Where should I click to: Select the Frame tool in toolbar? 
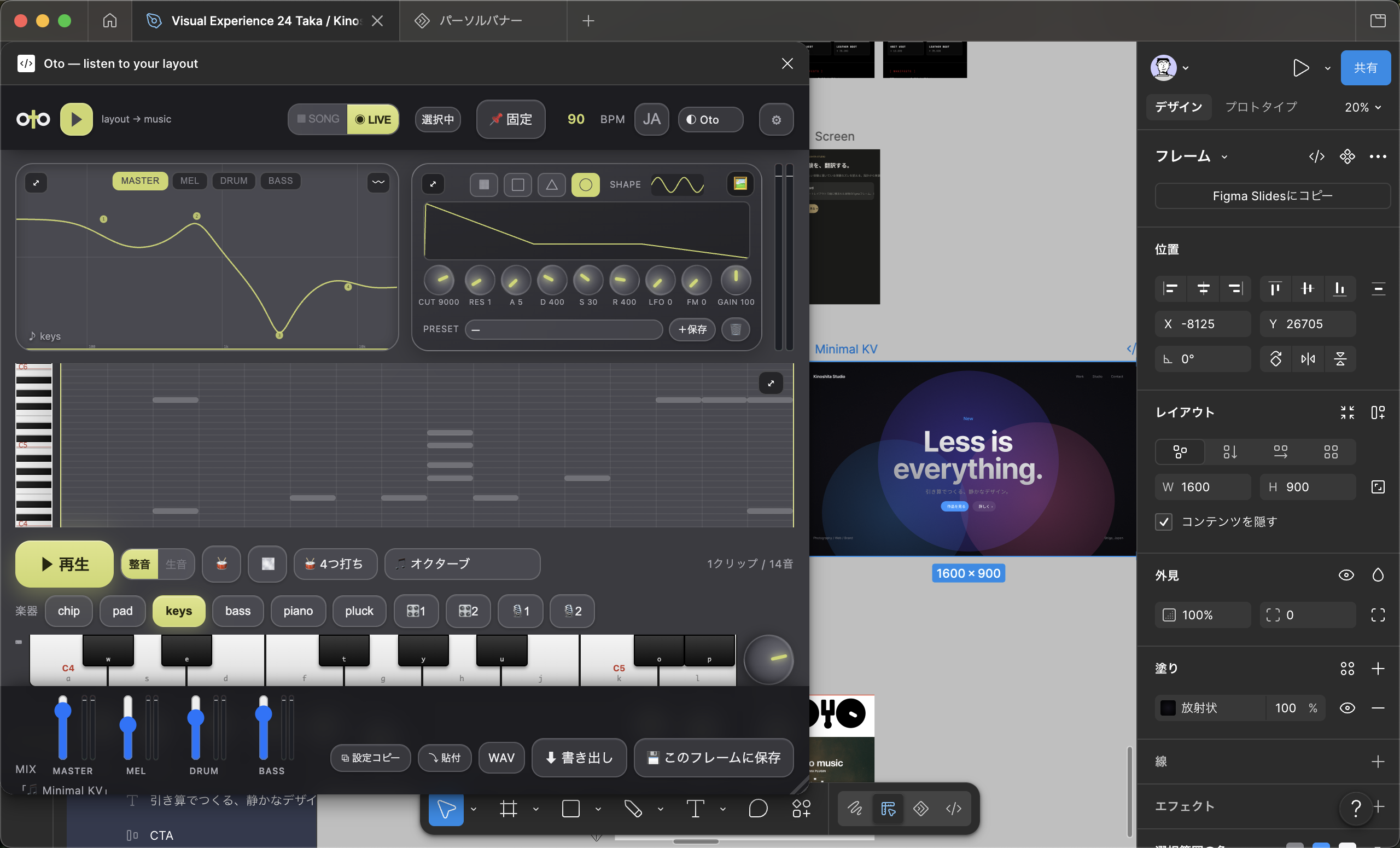pos(509,808)
